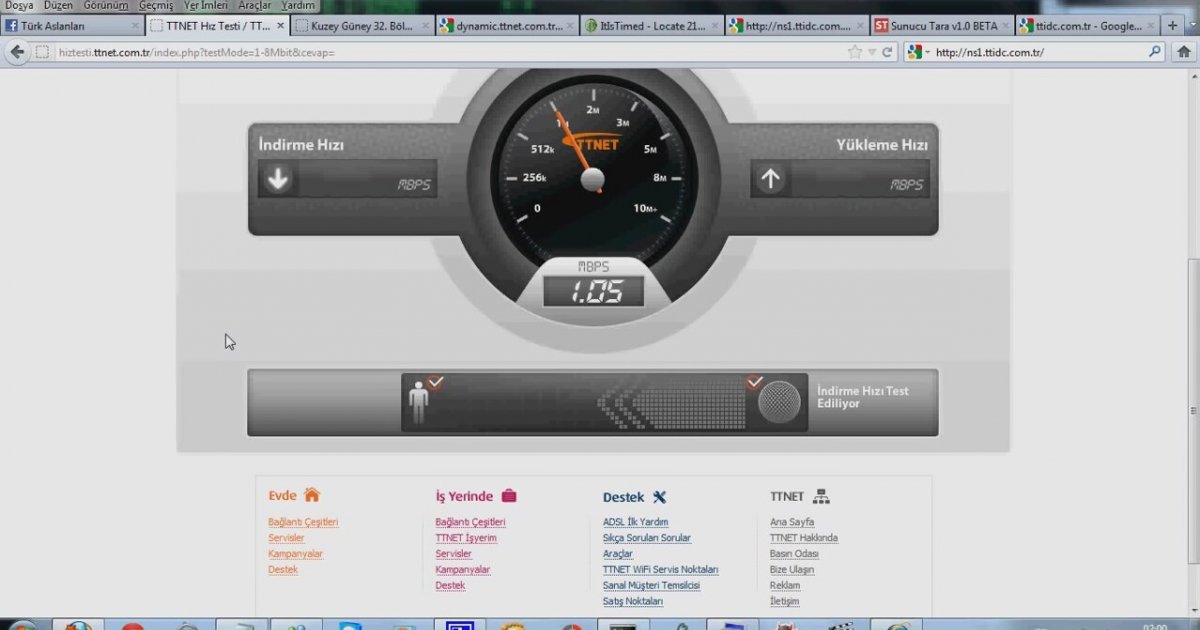
Task: Click the search magnifier icon in the search box
Action: tap(1155, 52)
